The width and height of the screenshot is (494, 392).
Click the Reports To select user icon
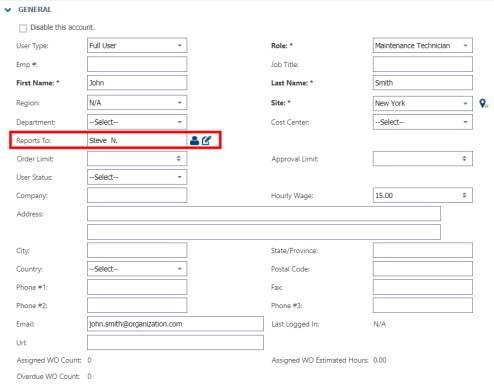tap(194, 140)
